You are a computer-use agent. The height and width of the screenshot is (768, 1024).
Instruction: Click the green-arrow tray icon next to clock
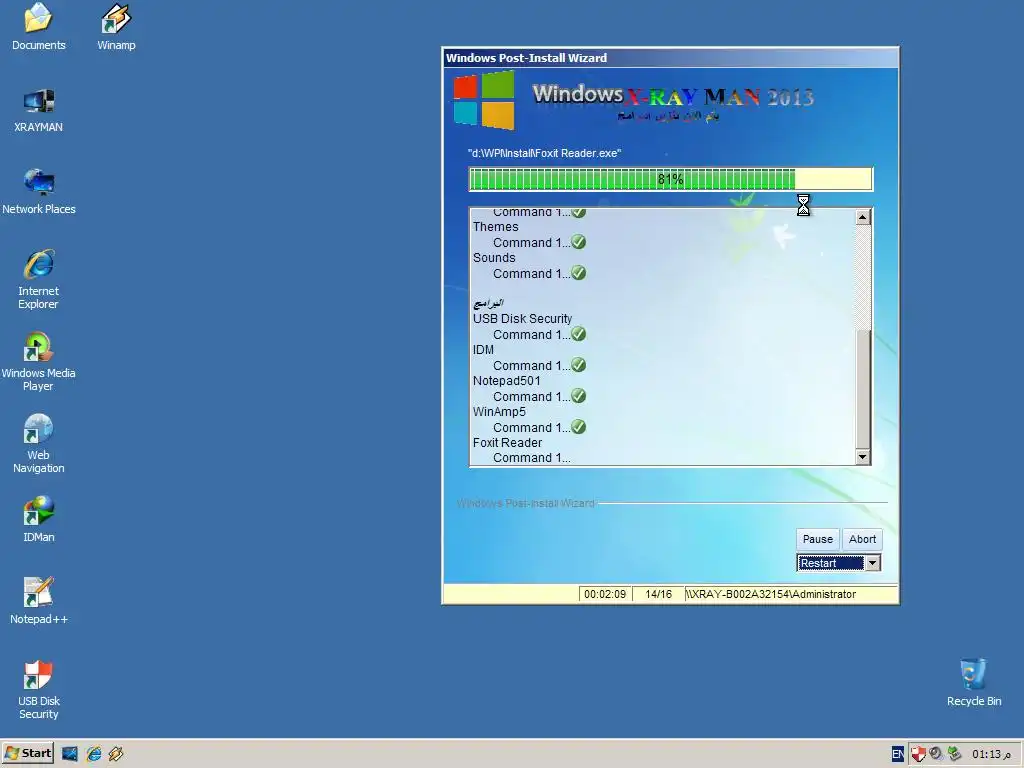[954, 753]
